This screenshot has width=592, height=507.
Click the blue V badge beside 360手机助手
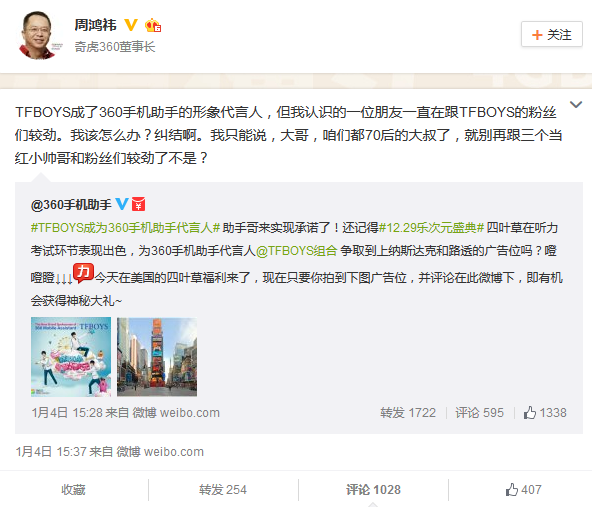click(x=122, y=204)
